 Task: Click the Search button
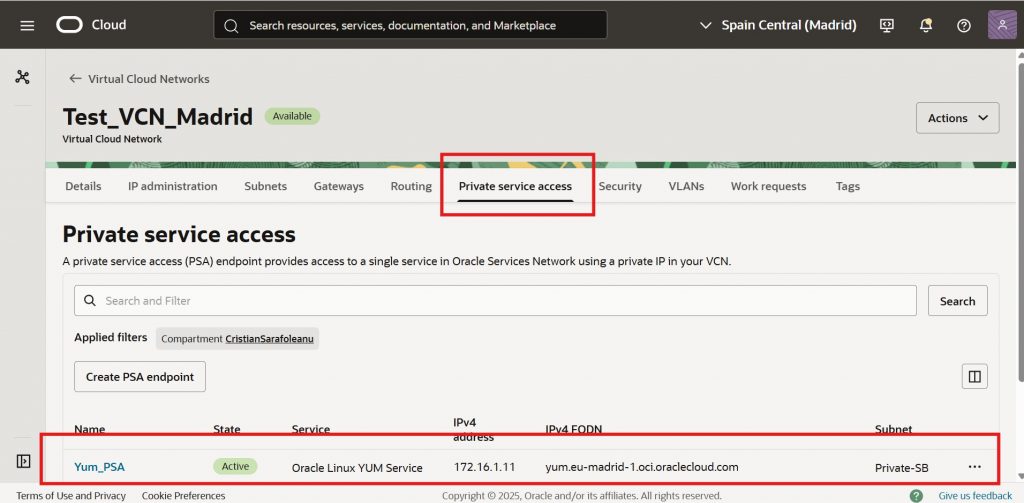point(957,301)
